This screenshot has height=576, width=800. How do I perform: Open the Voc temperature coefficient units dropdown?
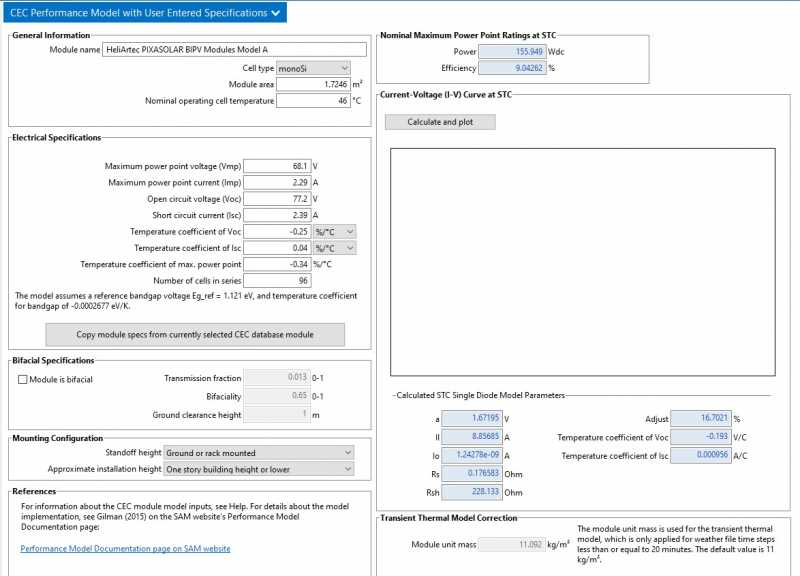(334, 231)
